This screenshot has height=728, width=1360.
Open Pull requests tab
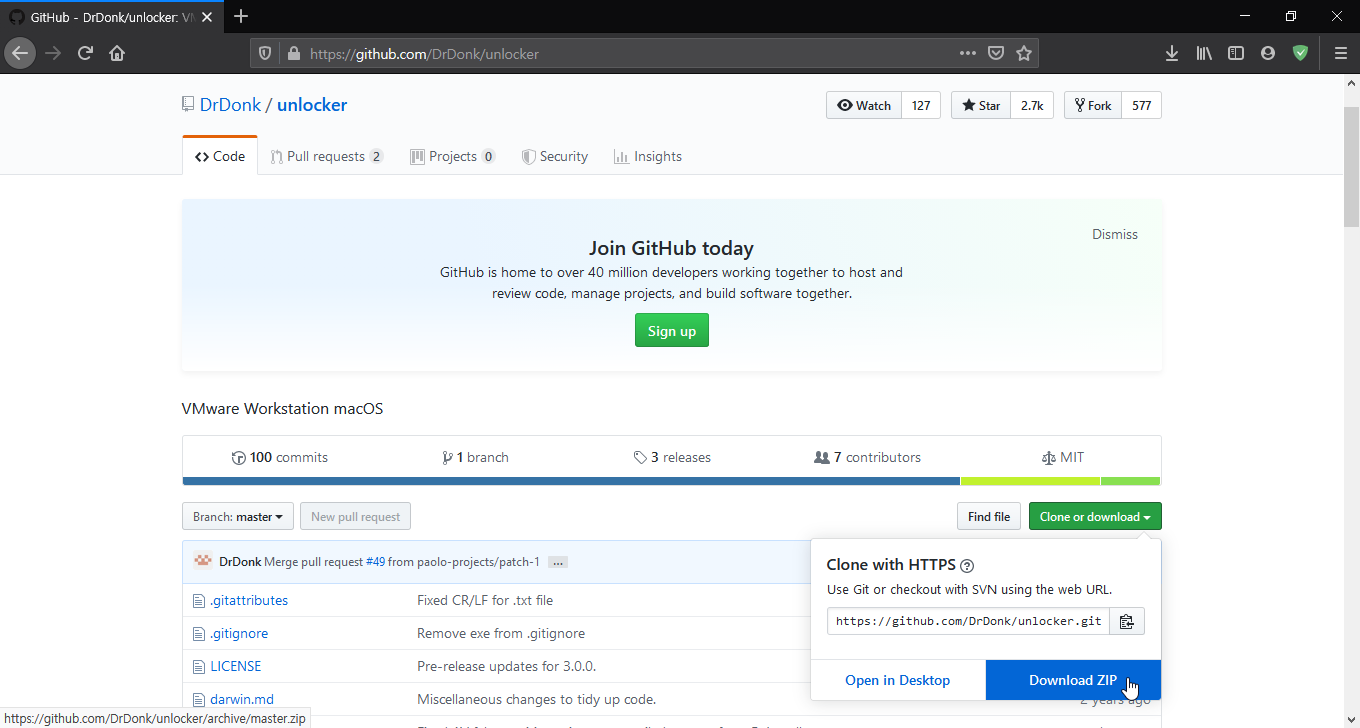(x=327, y=156)
